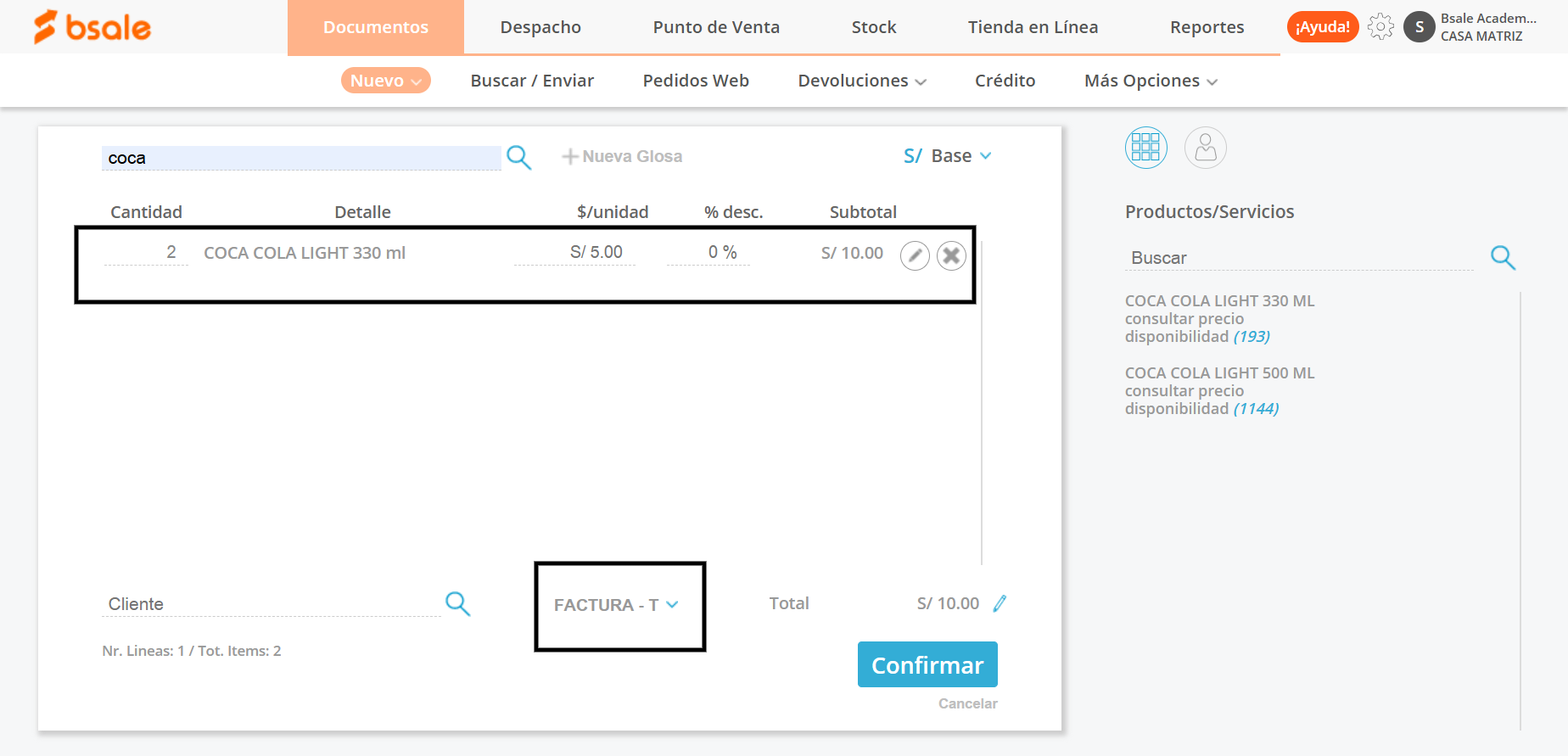The width and height of the screenshot is (1568, 756).
Task: Open the Documentos tab
Action: (376, 27)
